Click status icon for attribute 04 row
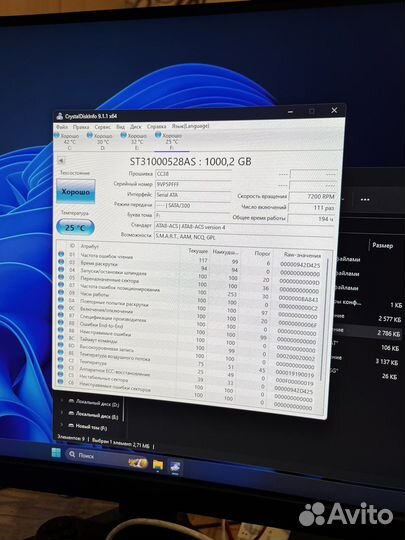This screenshot has height=540, width=405. (61, 269)
